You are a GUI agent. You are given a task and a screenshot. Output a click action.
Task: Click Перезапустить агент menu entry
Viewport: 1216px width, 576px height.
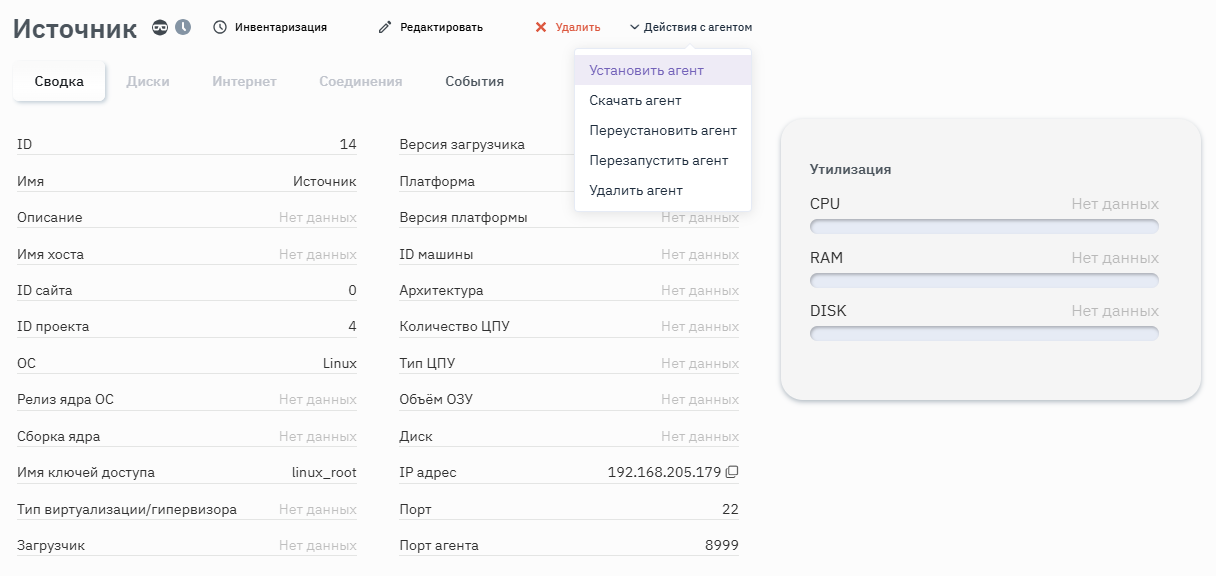(658, 161)
